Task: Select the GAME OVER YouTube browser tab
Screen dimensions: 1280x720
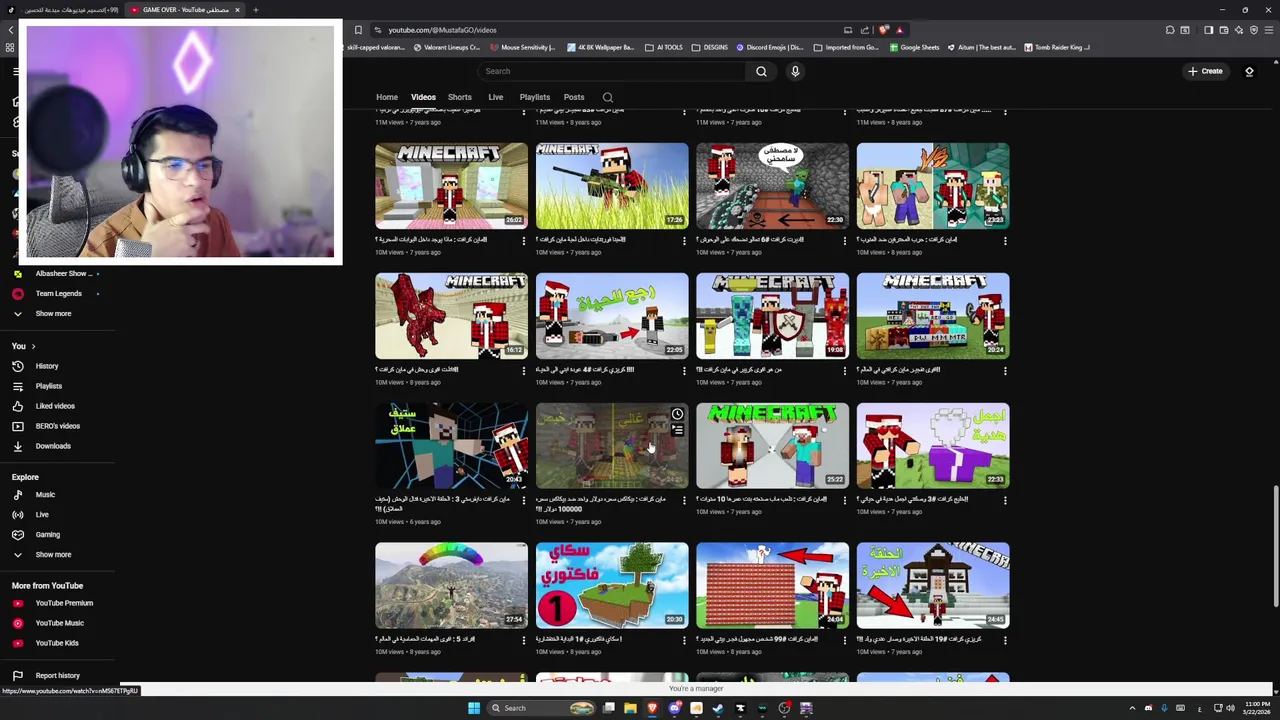Action: 185,10
